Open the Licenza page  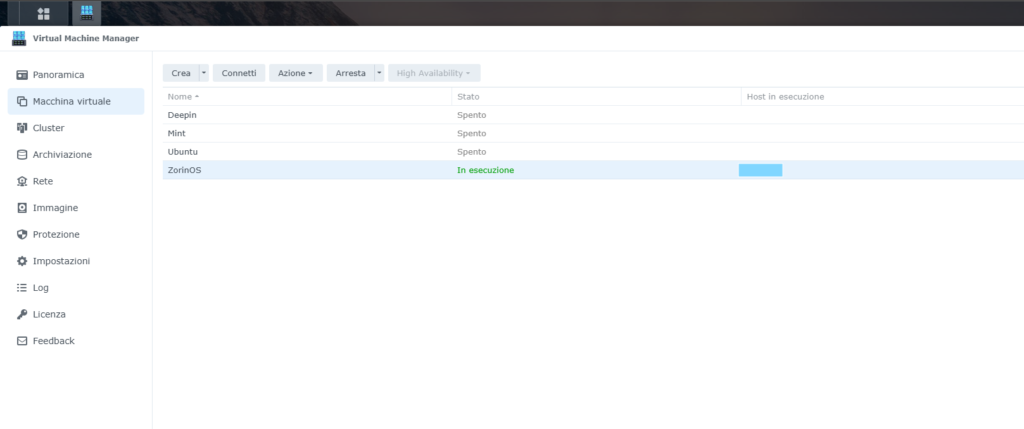[x=76, y=314]
